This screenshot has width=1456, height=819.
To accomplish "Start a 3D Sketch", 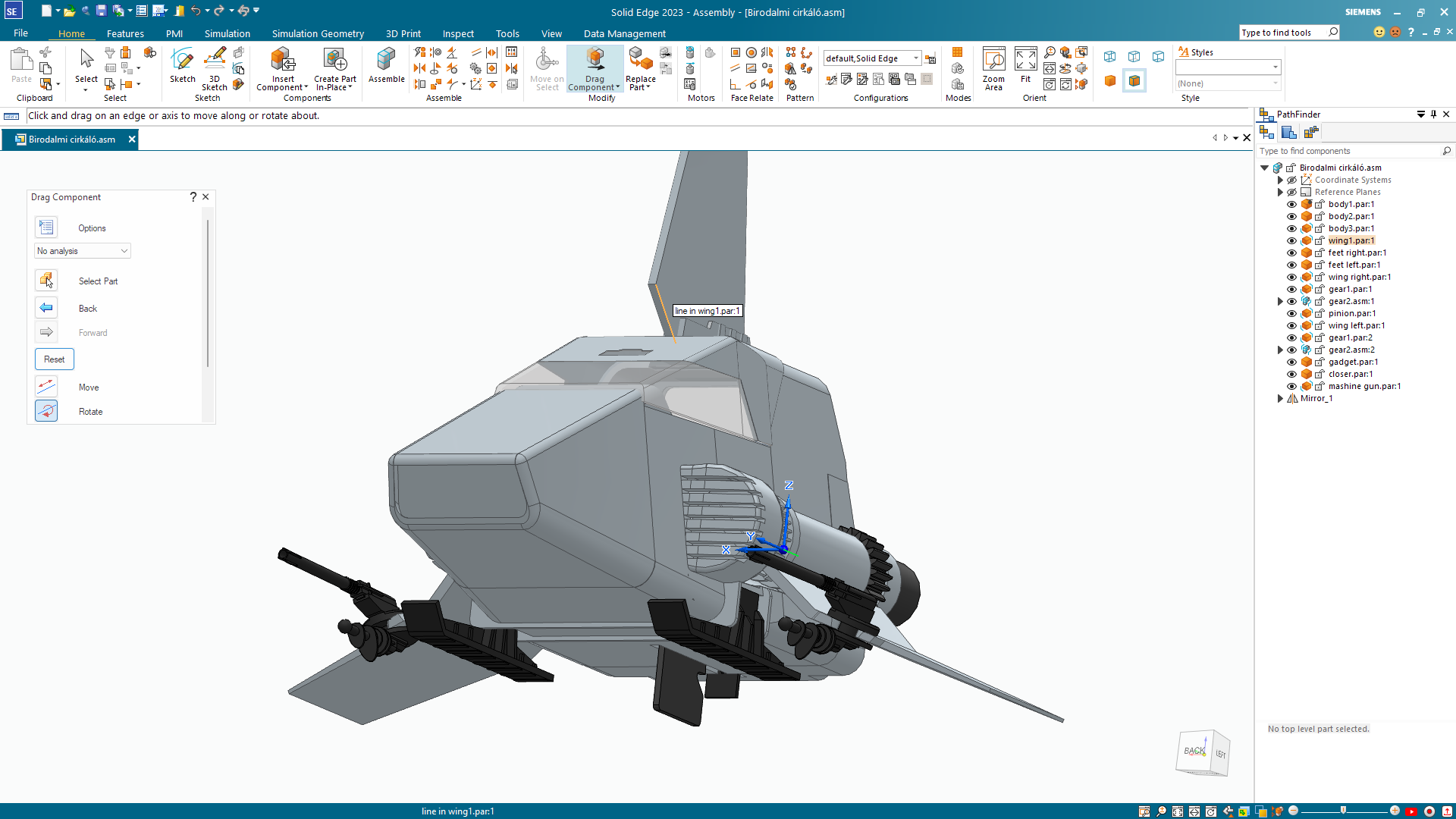I will coord(215,69).
